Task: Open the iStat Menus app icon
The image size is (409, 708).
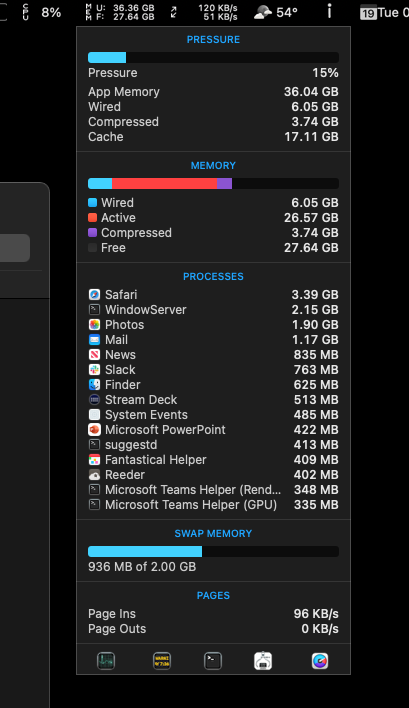Action: pyautogui.click(x=320, y=661)
